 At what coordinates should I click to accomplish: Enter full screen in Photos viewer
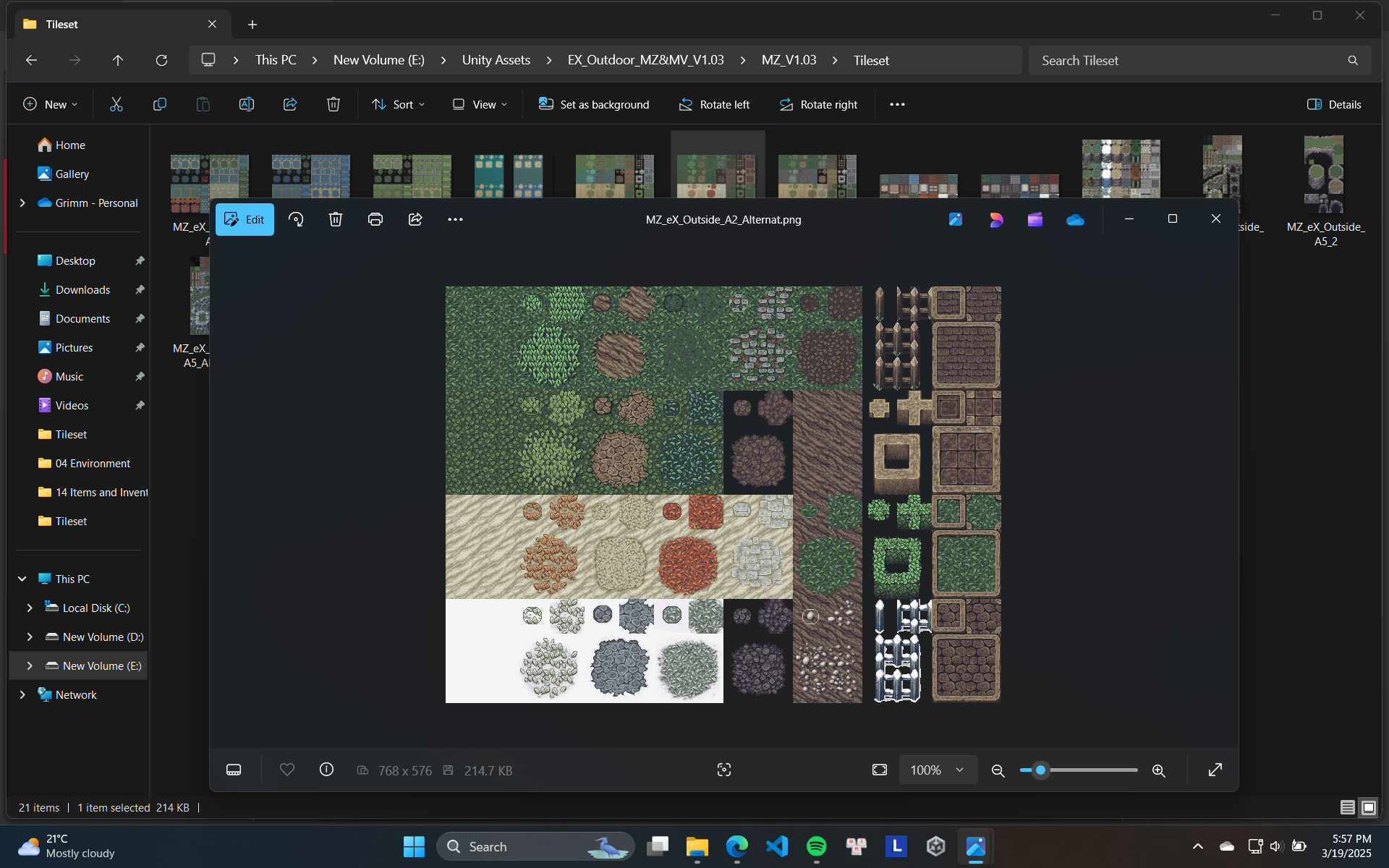click(x=1215, y=770)
